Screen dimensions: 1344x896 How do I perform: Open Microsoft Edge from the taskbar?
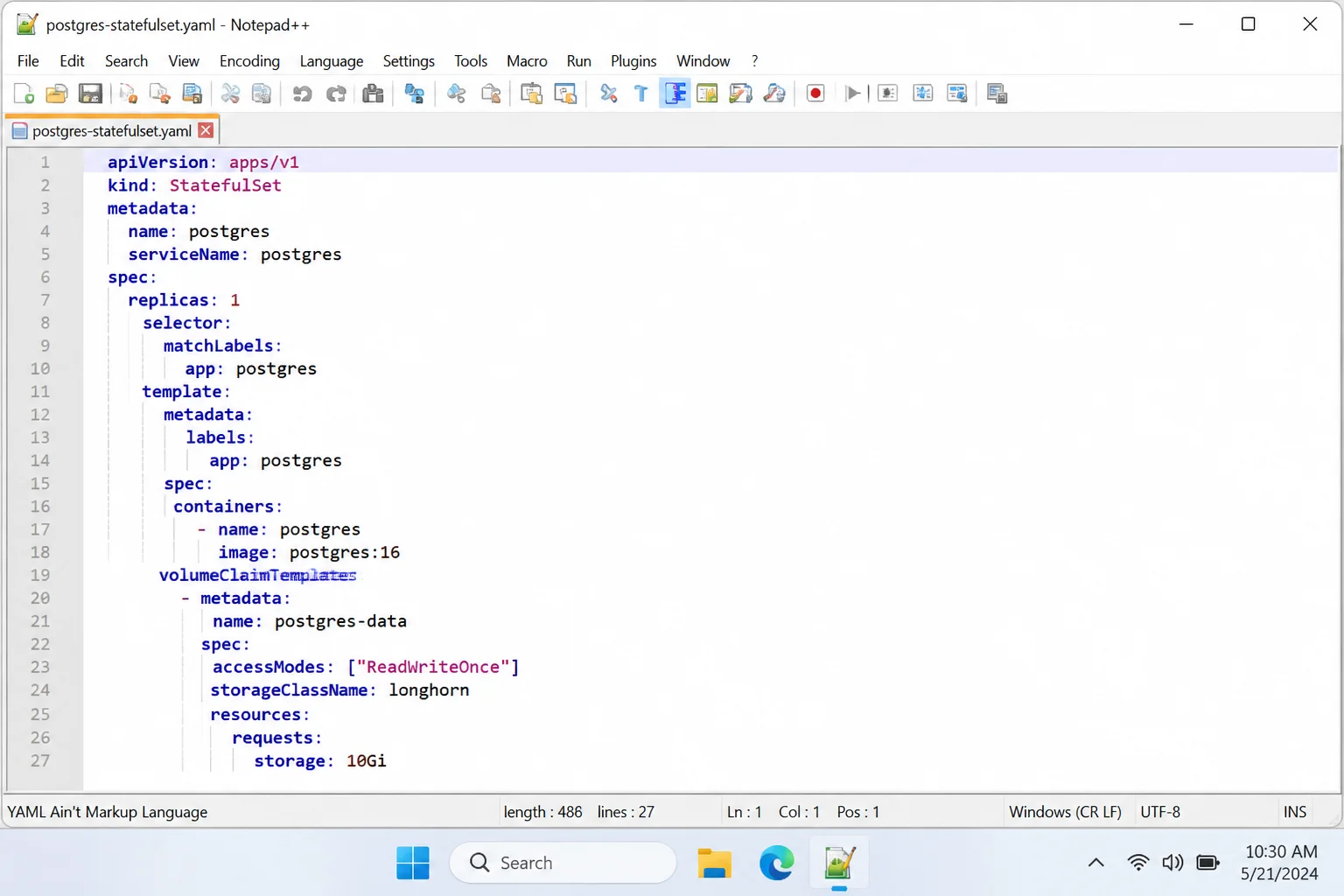pos(776,863)
